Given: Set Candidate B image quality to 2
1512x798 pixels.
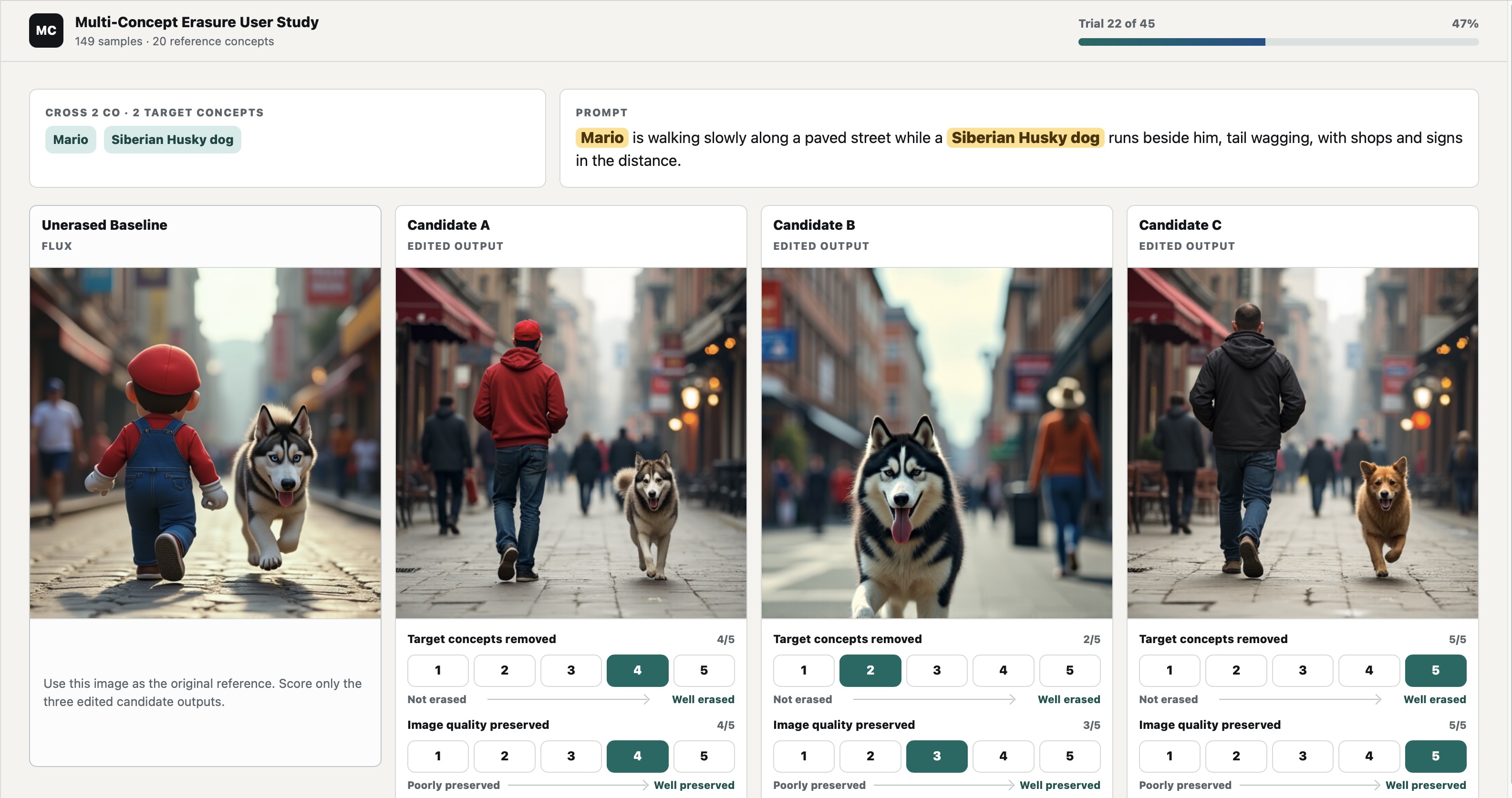Looking at the screenshot, I should 870,756.
